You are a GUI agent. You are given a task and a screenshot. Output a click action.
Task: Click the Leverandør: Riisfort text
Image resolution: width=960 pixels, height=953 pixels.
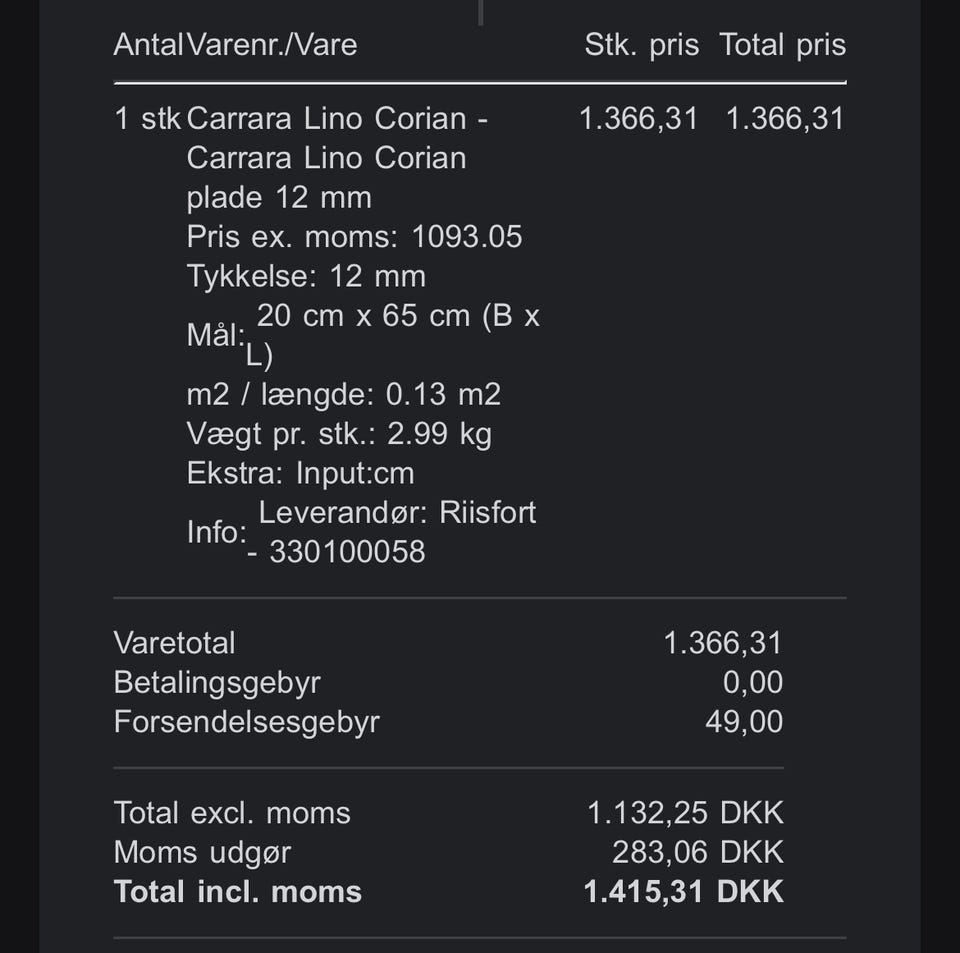[x=397, y=513]
